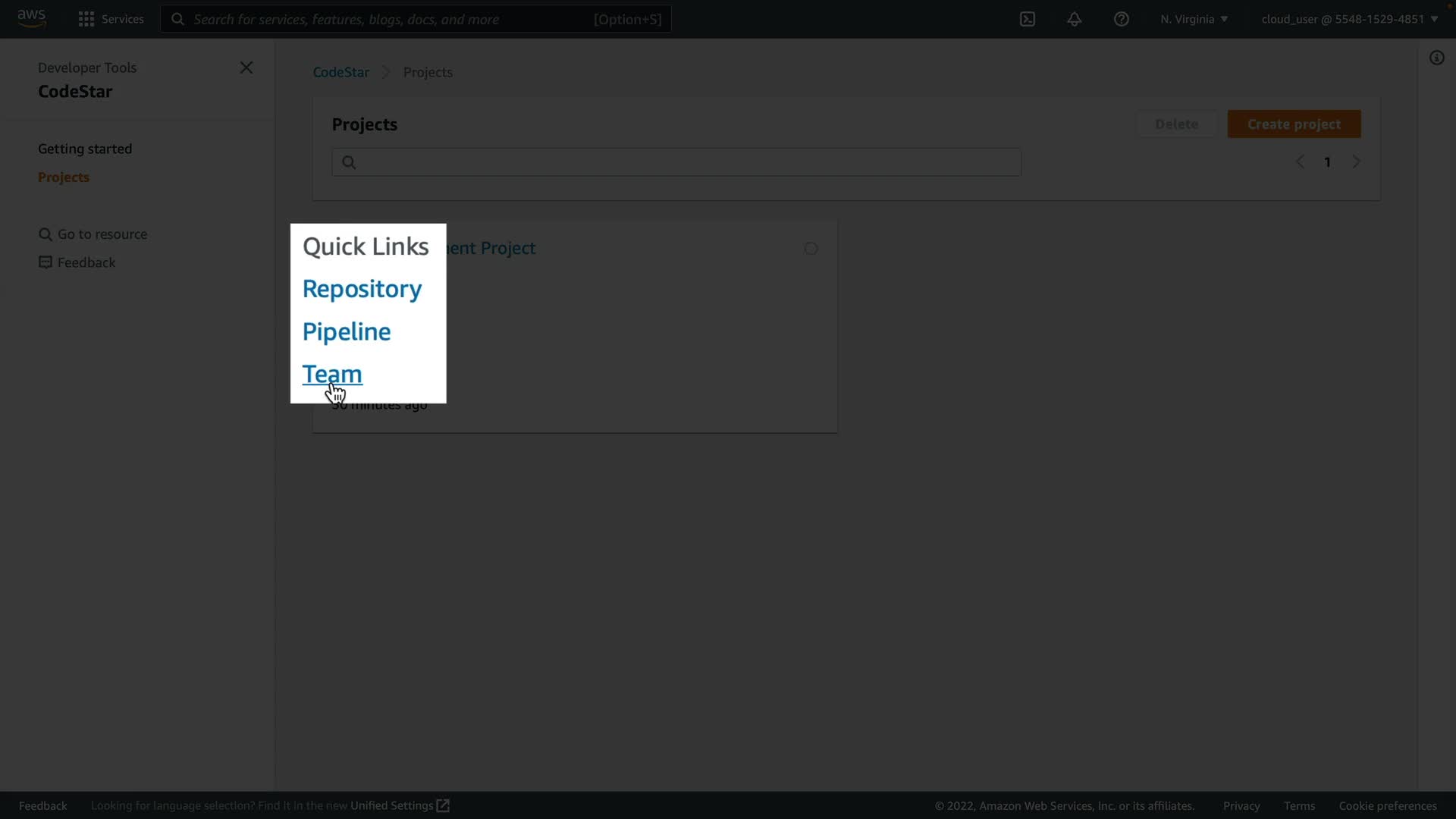Viewport: 1456px width, 819px height.
Task: Open Getting started in sidebar
Action: click(85, 149)
